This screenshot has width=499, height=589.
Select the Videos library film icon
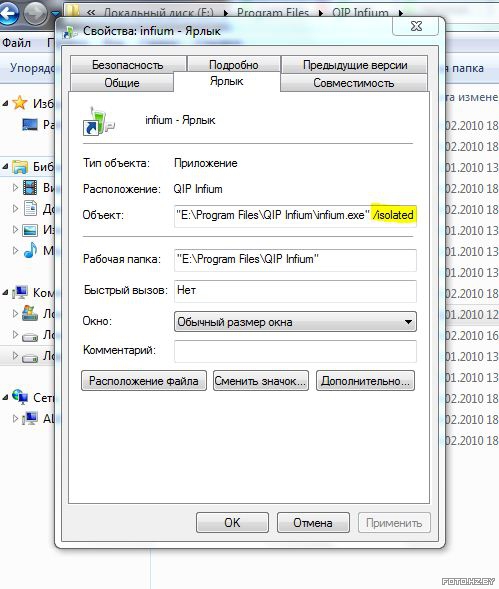click(30, 187)
